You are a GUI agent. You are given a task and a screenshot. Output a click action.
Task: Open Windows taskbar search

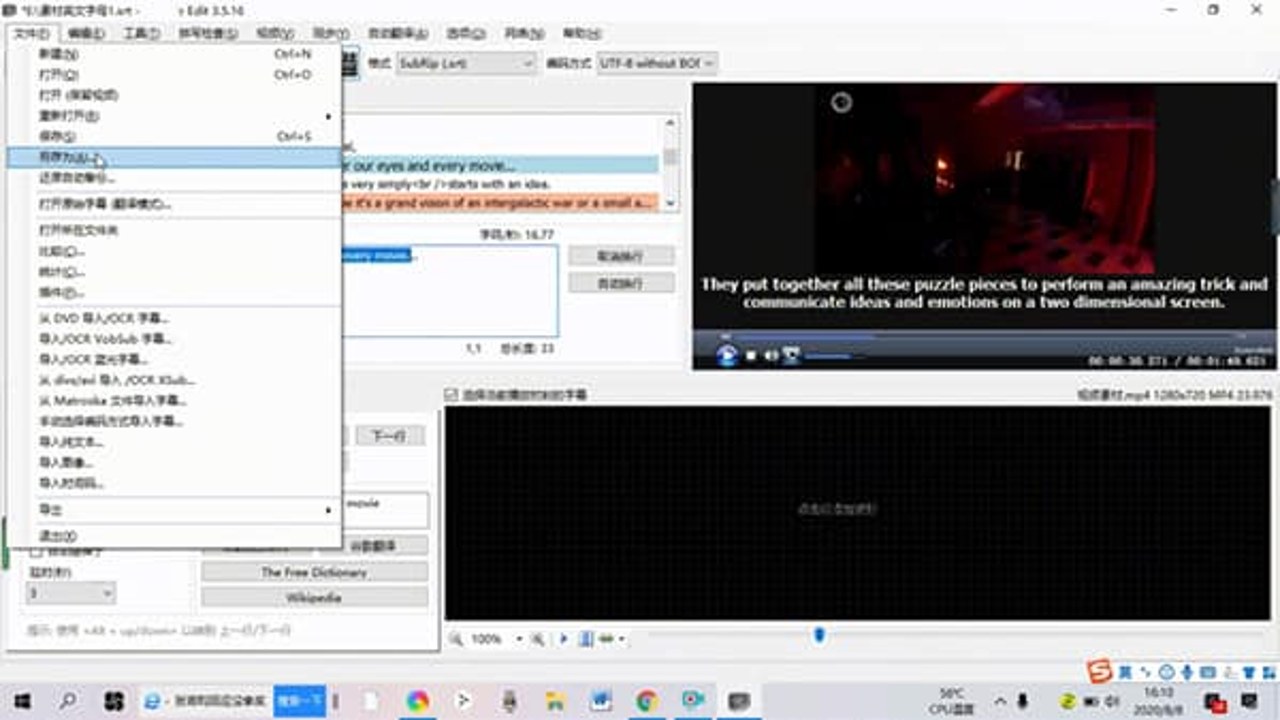click(67, 701)
